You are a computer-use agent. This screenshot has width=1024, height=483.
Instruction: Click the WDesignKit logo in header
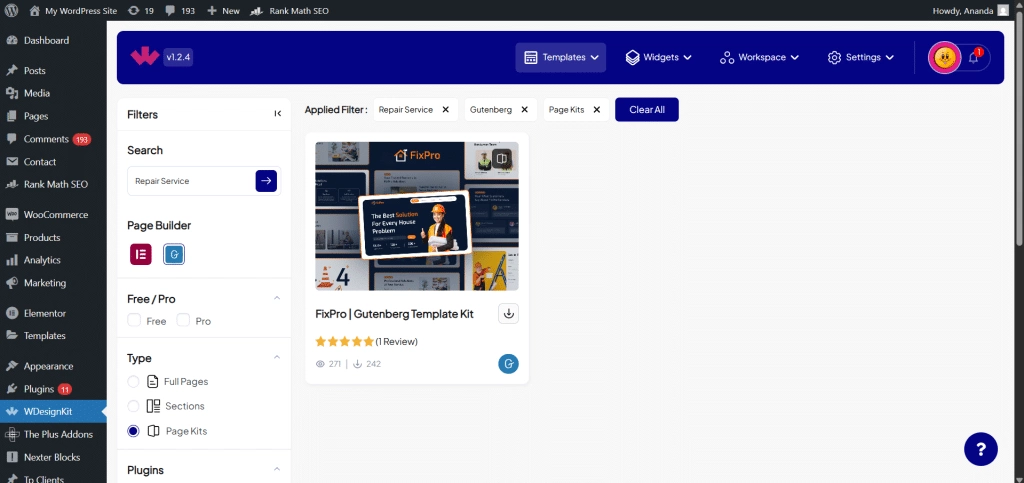(144, 57)
